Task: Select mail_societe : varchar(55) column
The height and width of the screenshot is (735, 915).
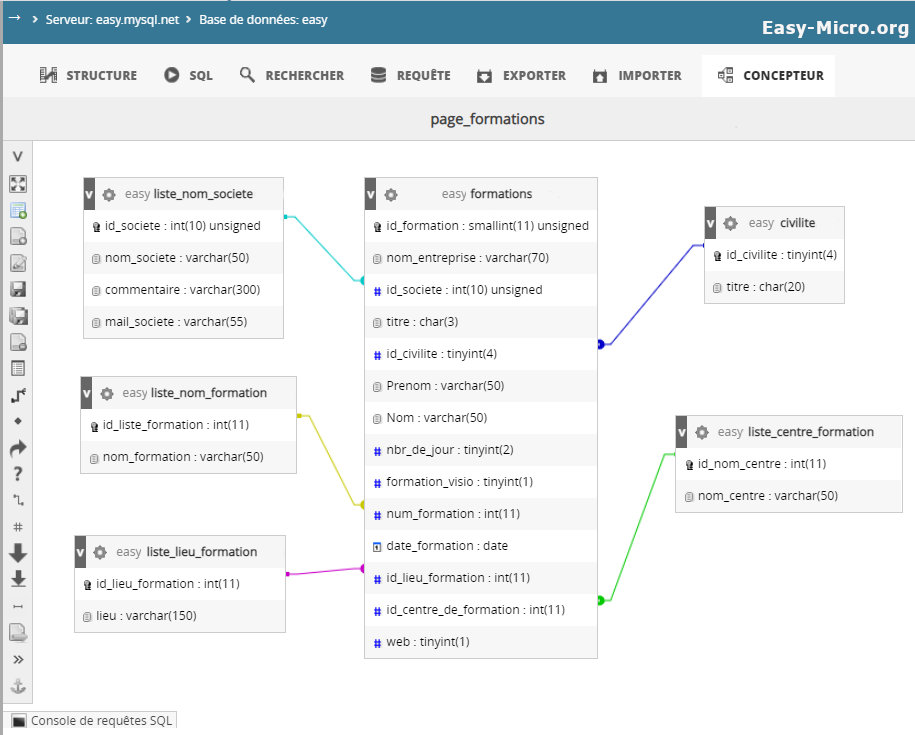Action: 184,322
